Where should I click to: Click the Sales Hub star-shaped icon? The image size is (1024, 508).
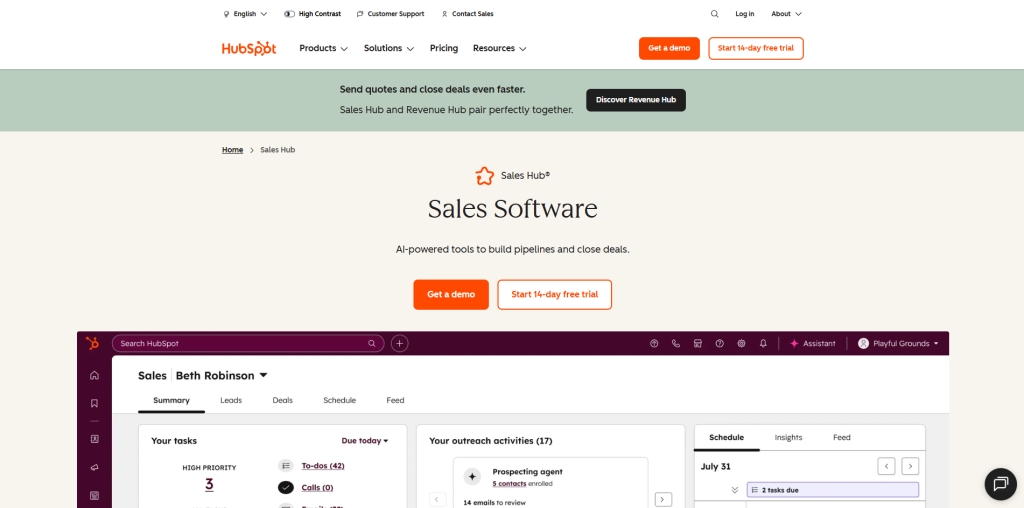[x=485, y=176]
